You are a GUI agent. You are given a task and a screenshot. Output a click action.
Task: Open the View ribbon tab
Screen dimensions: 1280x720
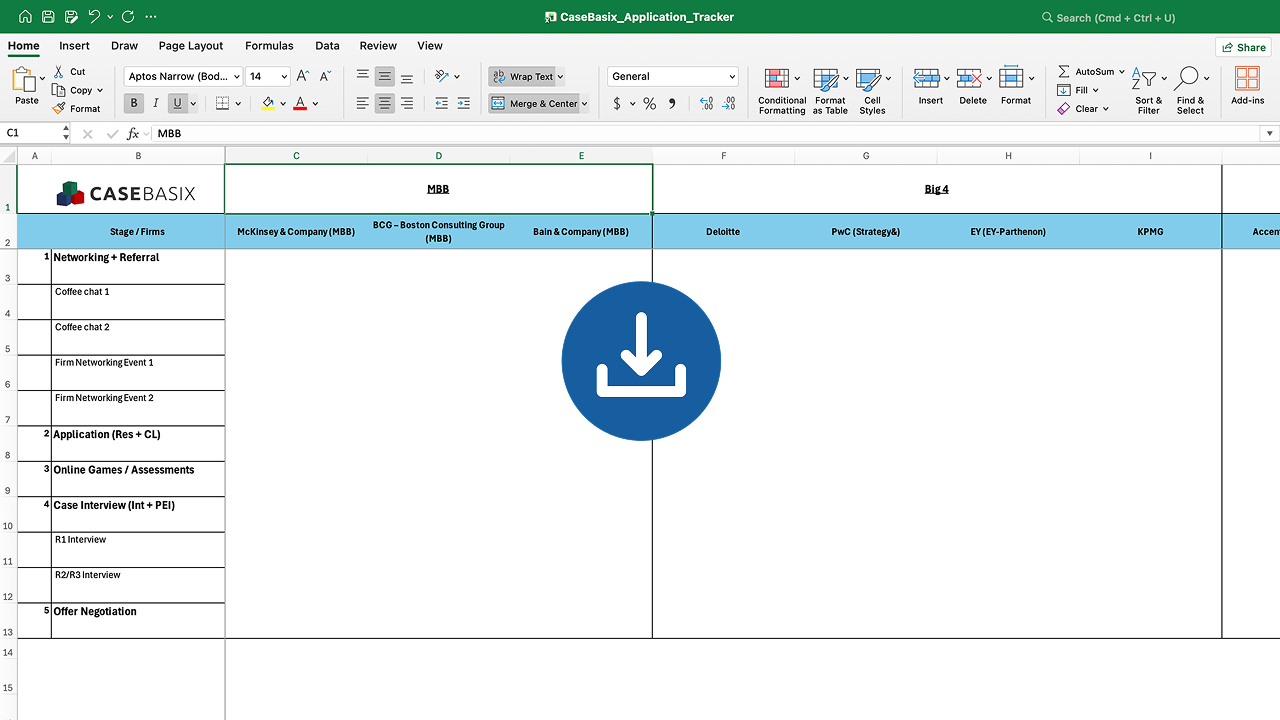pyautogui.click(x=430, y=46)
